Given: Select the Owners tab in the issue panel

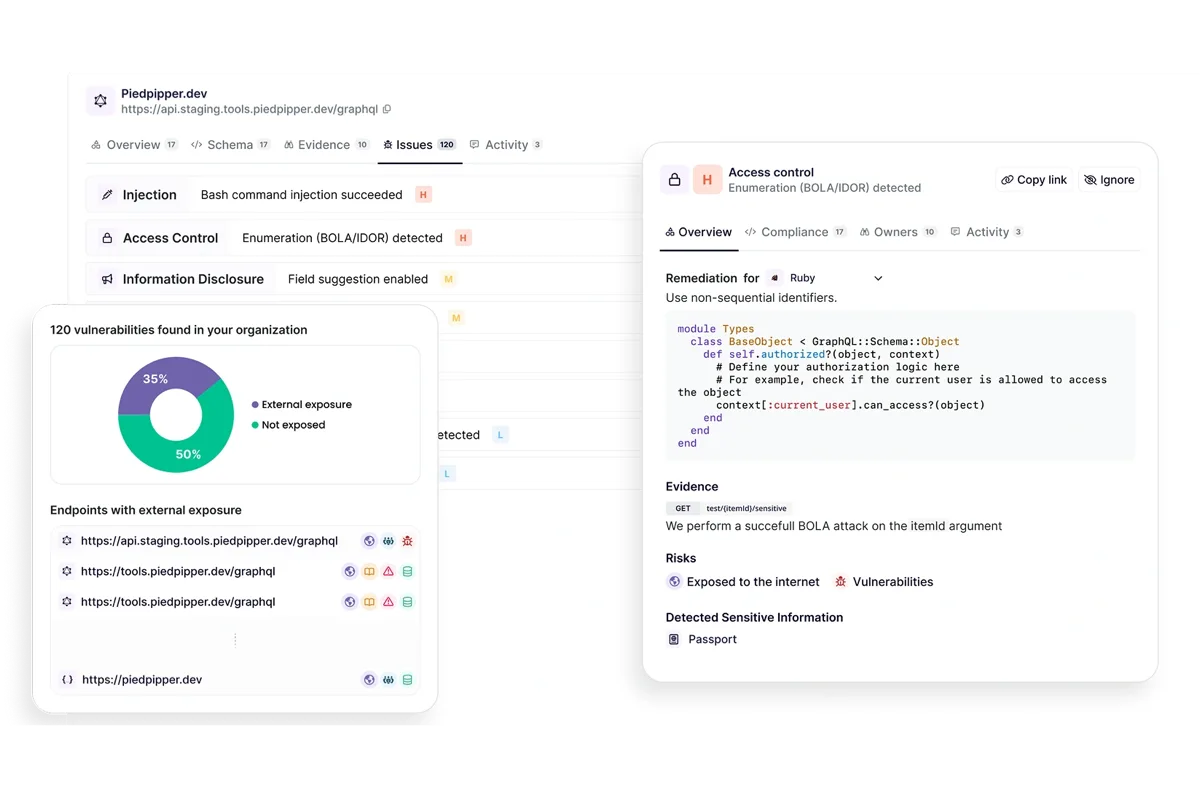Looking at the screenshot, I should pos(897,232).
